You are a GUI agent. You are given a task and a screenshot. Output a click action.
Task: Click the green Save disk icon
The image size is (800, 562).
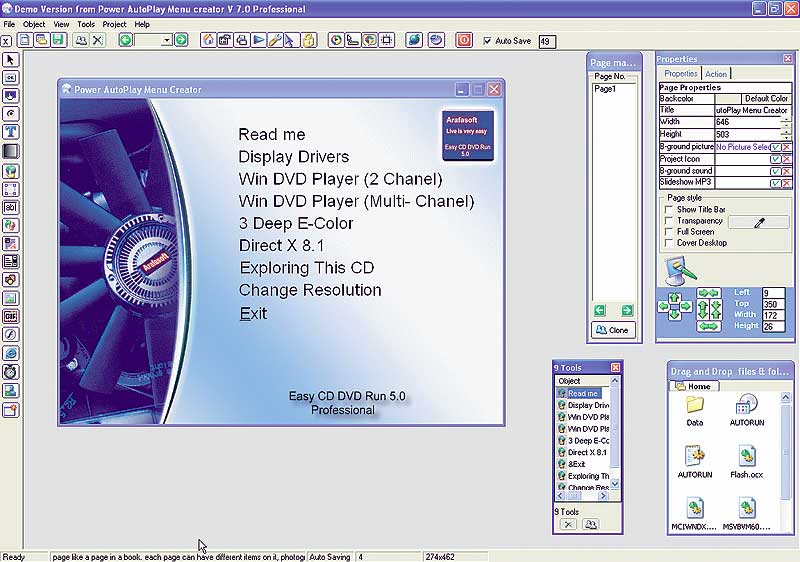tap(58, 40)
